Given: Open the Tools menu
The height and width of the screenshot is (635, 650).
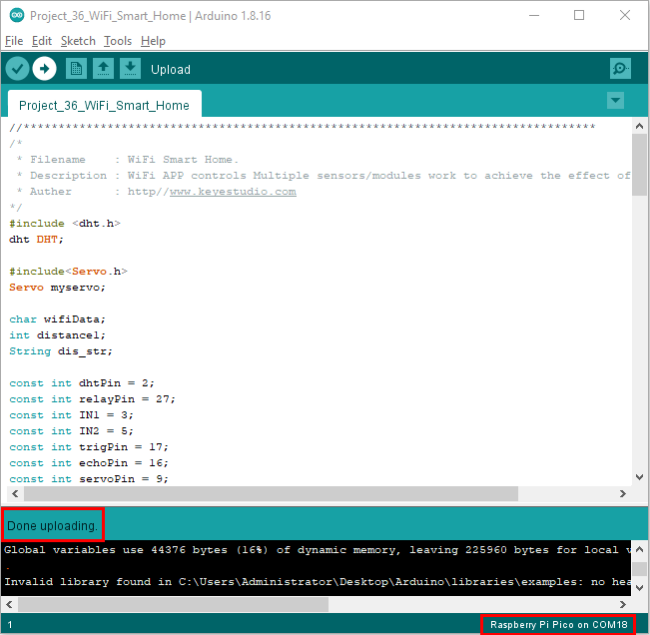Looking at the screenshot, I should (118, 41).
